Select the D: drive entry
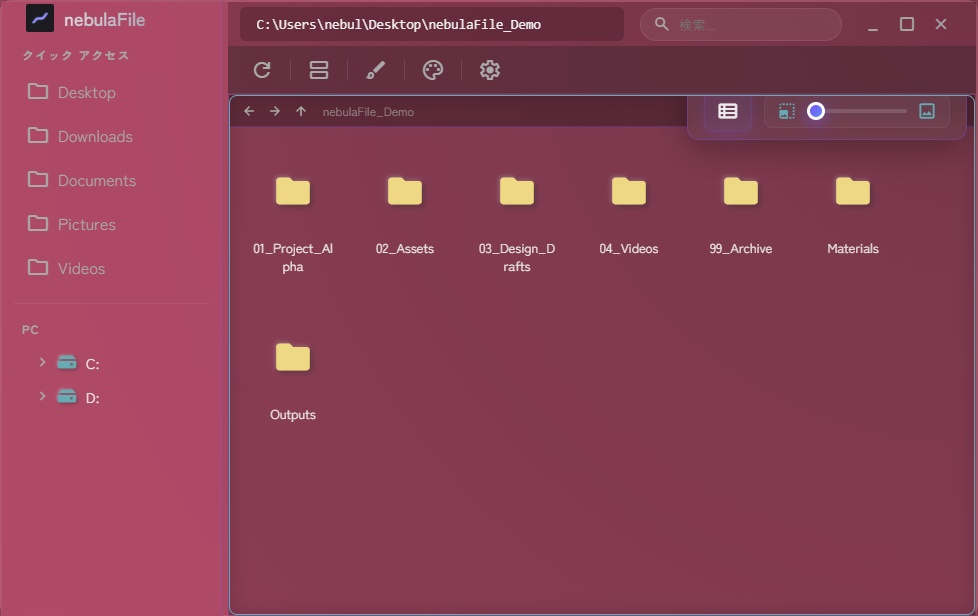 point(79,397)
